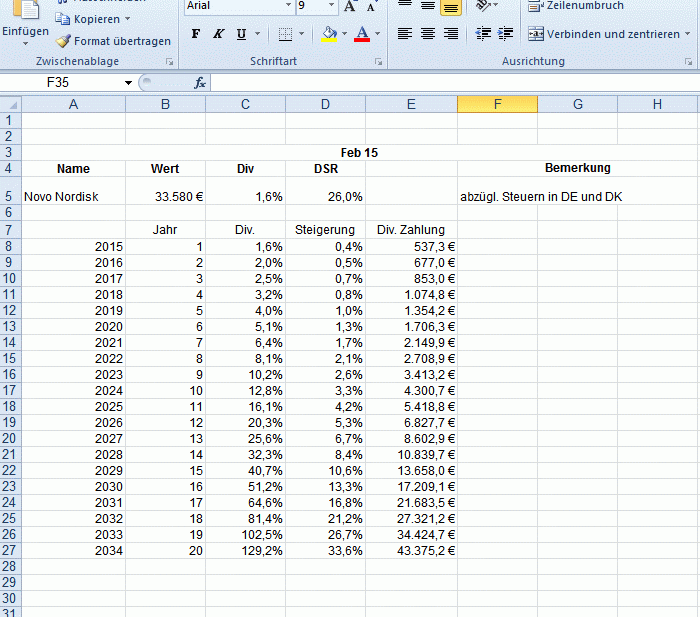This screenshot has height=617, width=700.
Task: Expand the Name Box dropdown
Action: click(129, 83)
